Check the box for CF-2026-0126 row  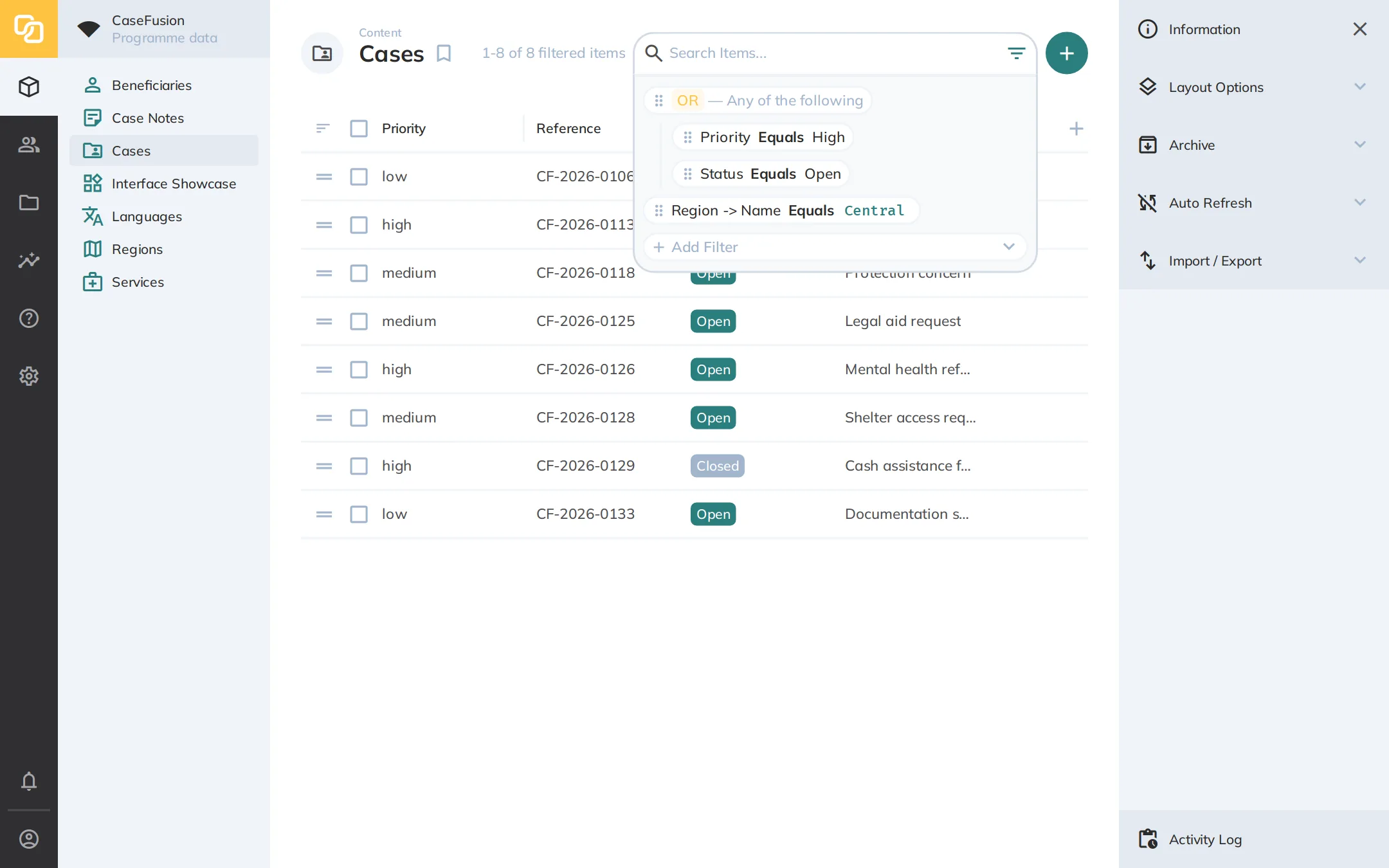tap(359, 370)
